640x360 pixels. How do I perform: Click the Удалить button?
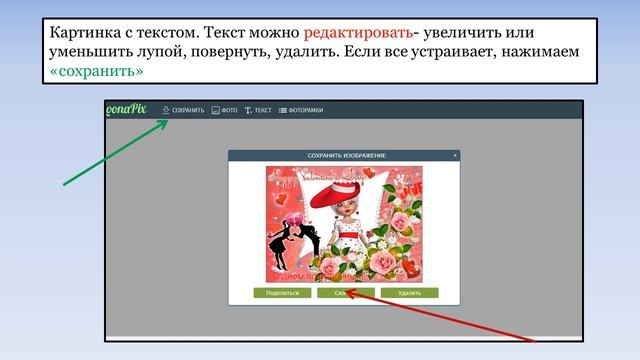(410, 293)
